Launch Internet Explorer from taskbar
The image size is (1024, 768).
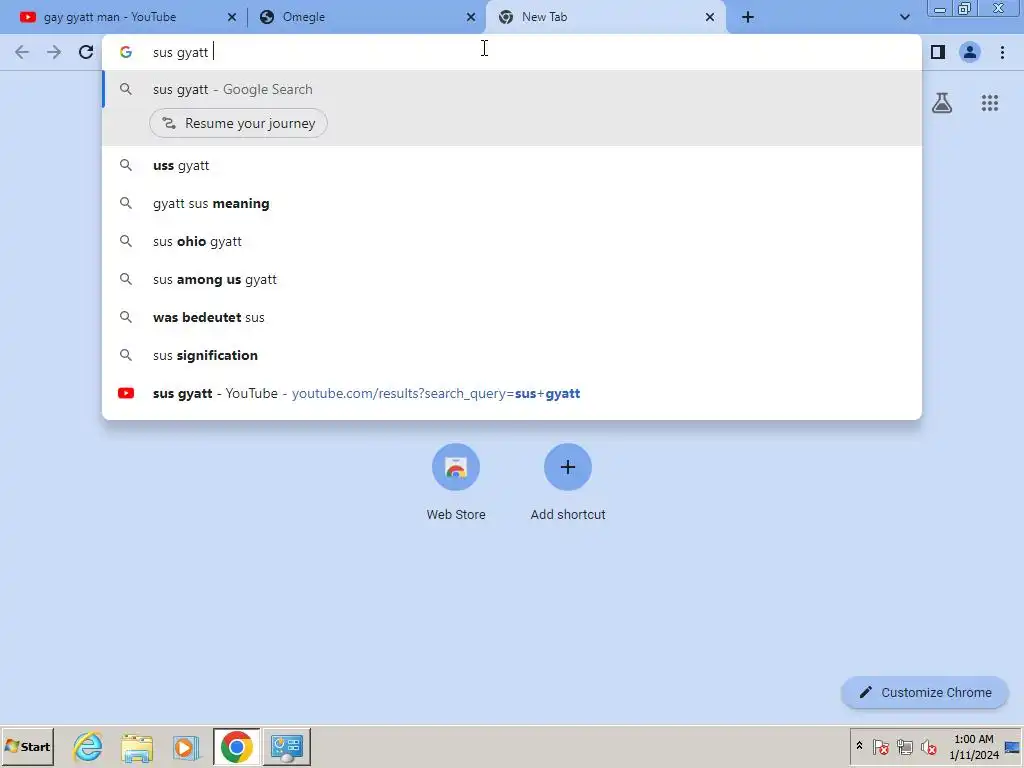point(88,746)
